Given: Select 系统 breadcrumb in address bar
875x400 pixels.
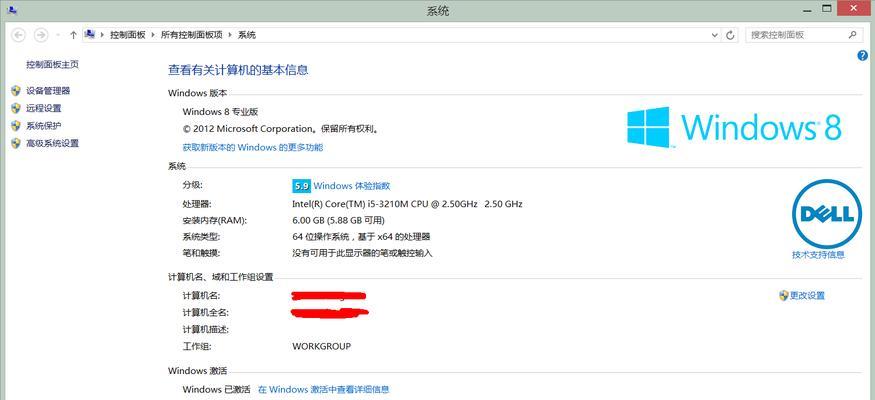Looking at the screenshot, I should click(247, 35).
